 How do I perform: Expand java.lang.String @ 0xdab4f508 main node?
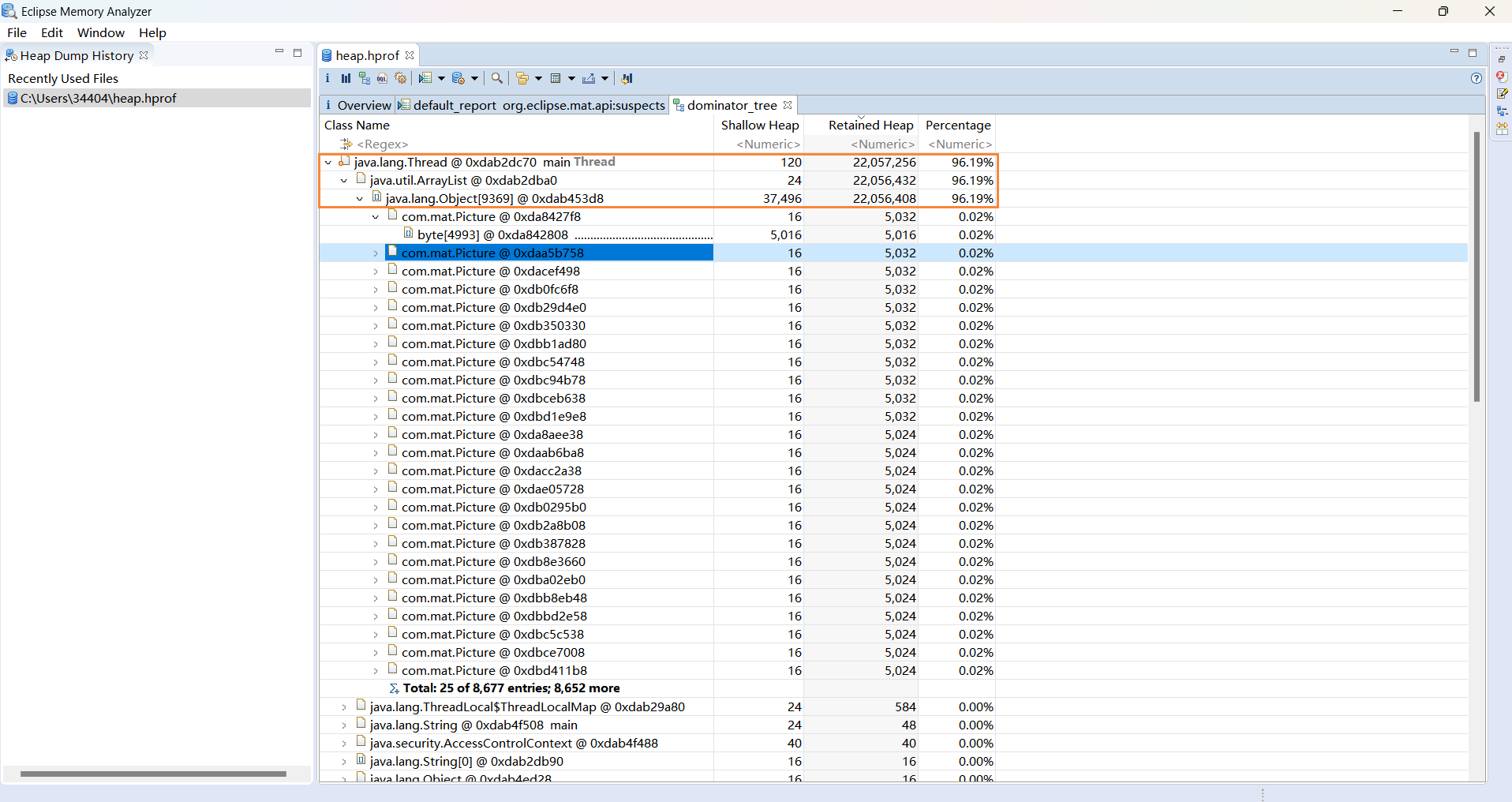(x=344, y=725)
